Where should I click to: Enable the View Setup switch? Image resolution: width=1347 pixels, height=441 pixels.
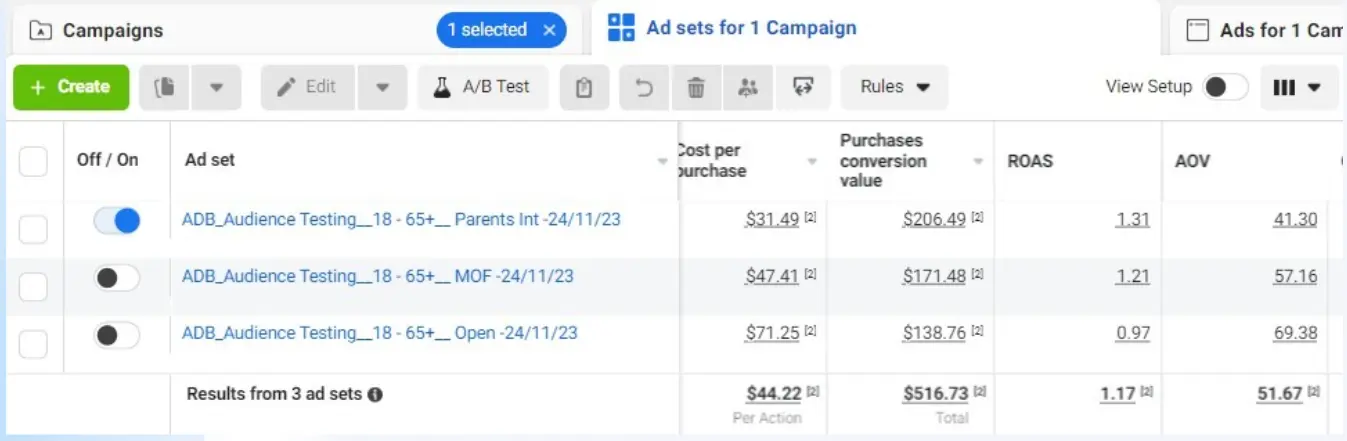click(1225, 87)
